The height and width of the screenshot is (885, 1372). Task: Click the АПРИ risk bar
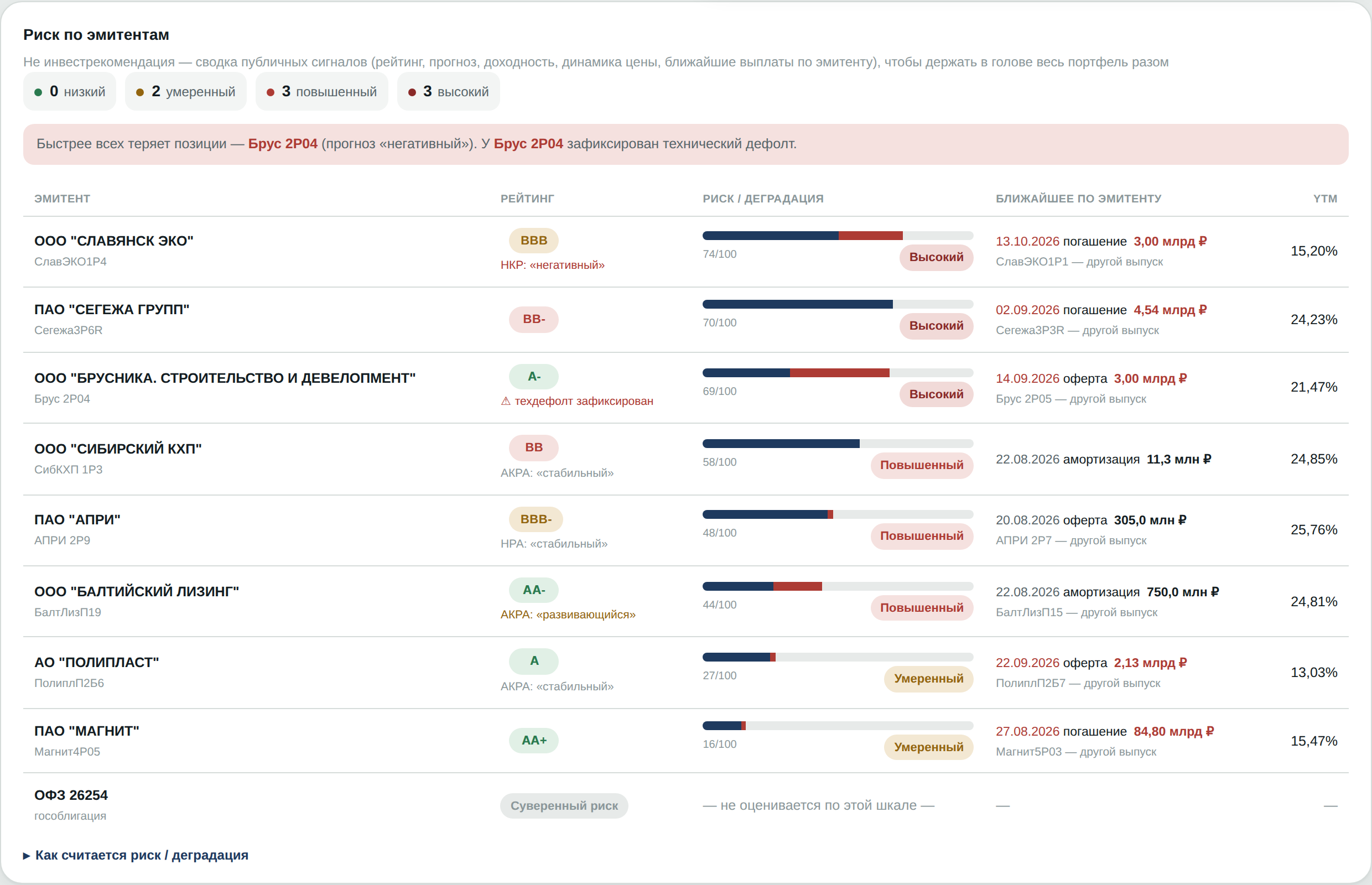coord(838,514)
